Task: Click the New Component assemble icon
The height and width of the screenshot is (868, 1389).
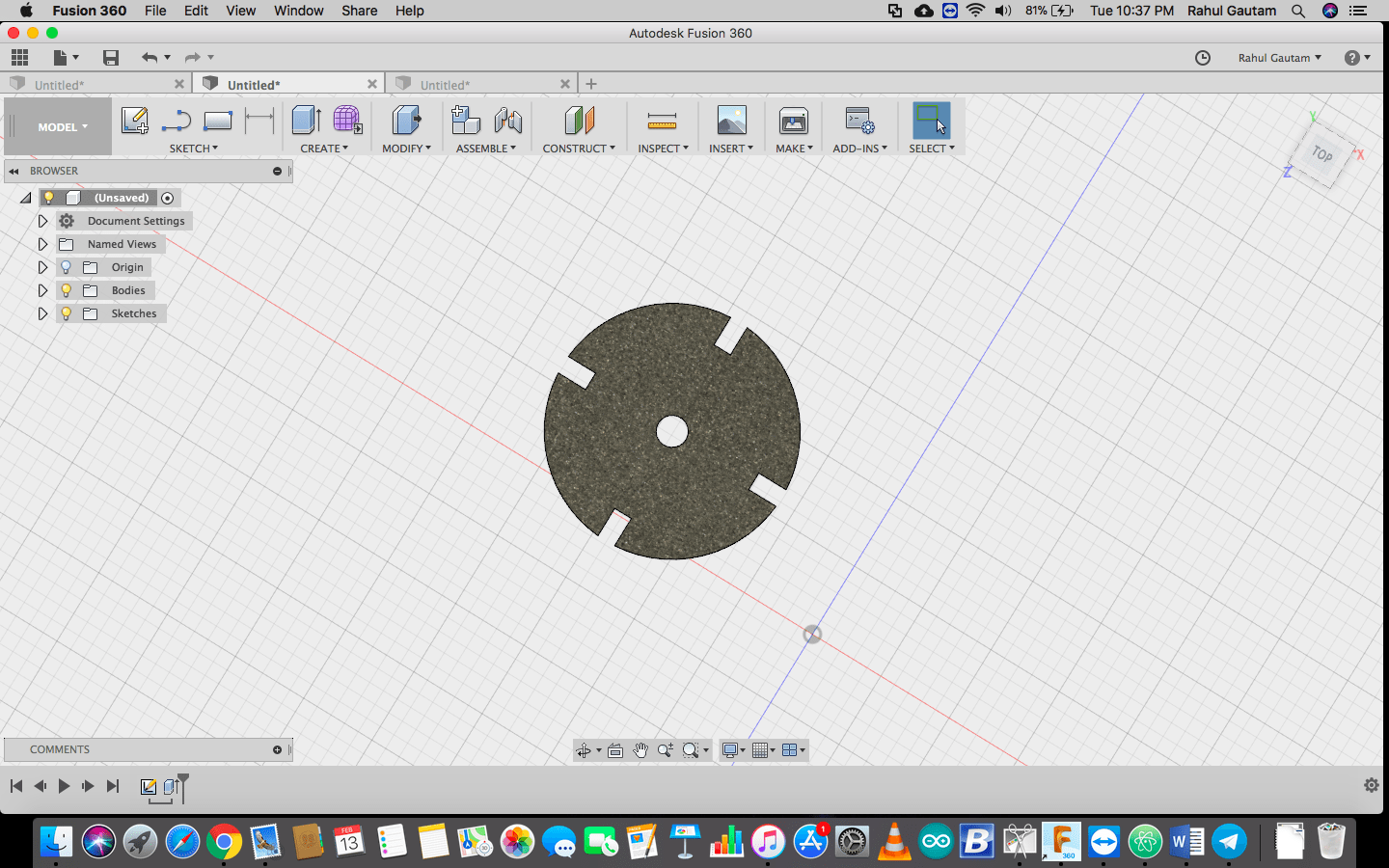Action: point(466,121)
